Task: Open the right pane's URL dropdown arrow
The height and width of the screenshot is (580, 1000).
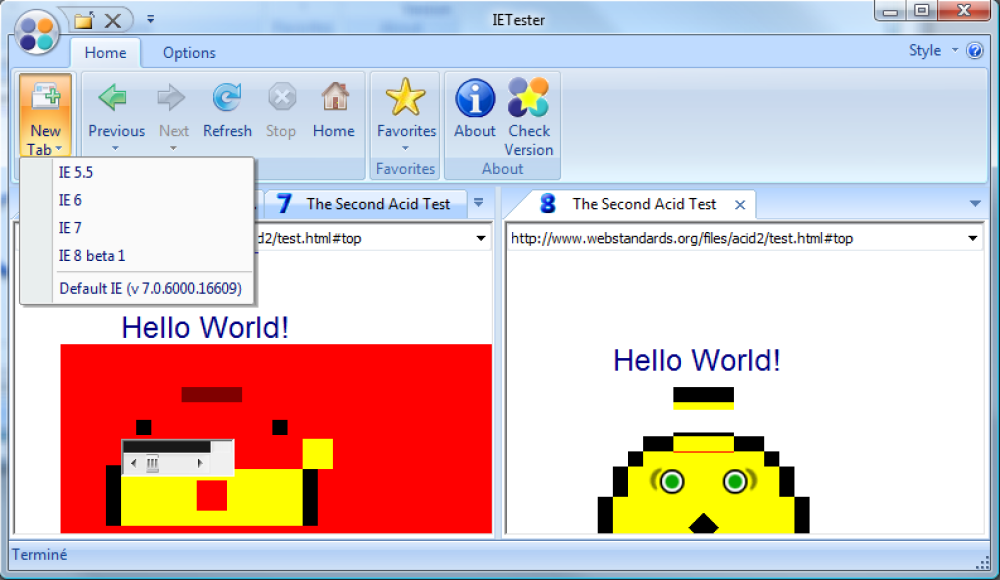Action: (971, 238)
